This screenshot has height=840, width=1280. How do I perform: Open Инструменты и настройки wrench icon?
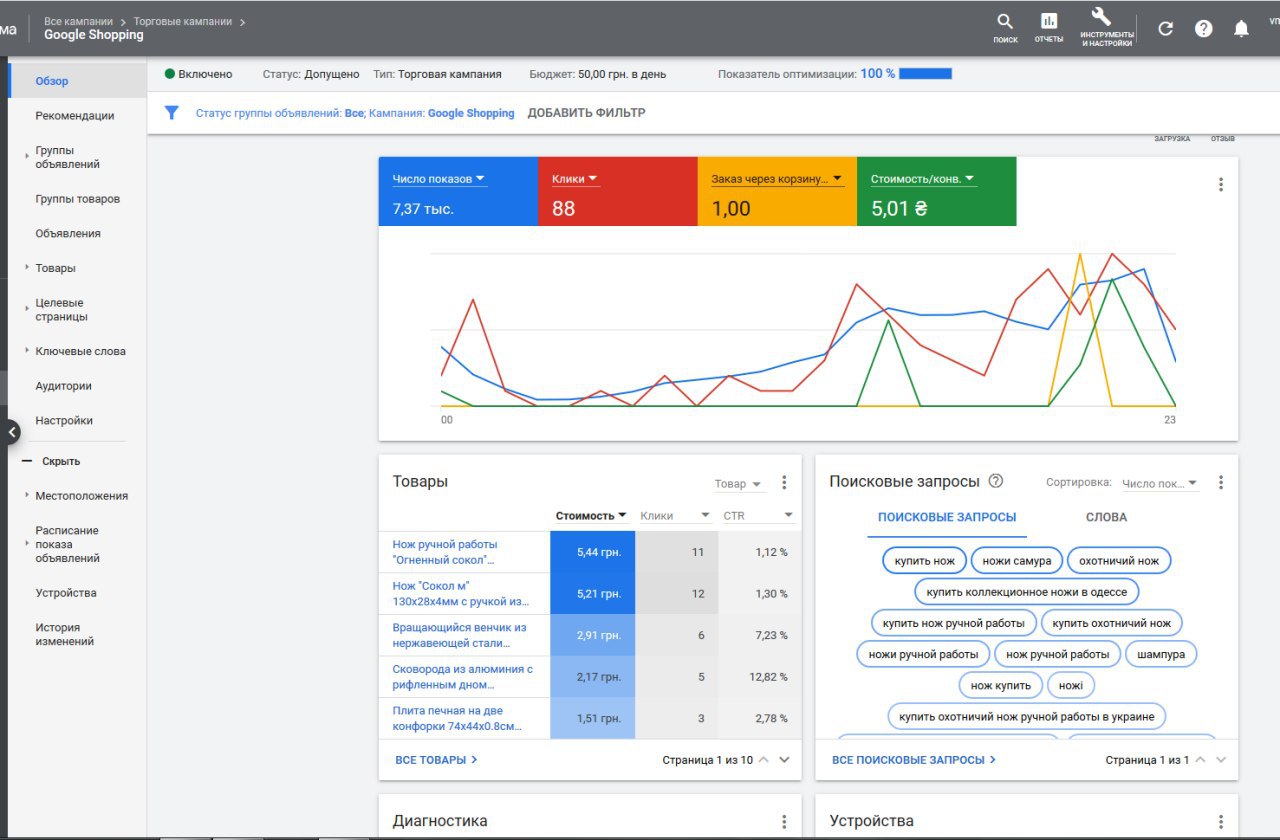point(1101,17)
